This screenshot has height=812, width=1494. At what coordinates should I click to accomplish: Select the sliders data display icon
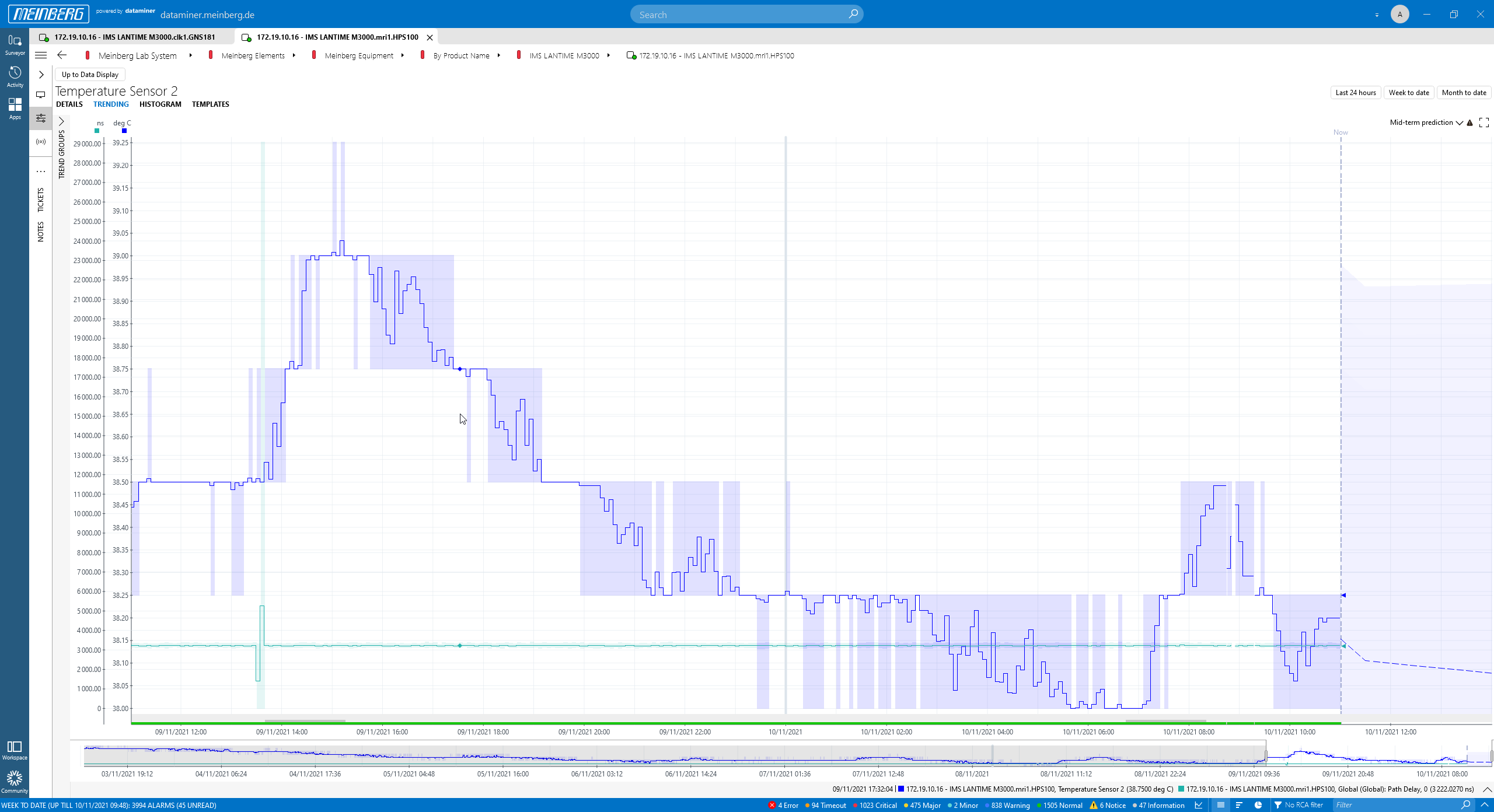click(41, 118)
